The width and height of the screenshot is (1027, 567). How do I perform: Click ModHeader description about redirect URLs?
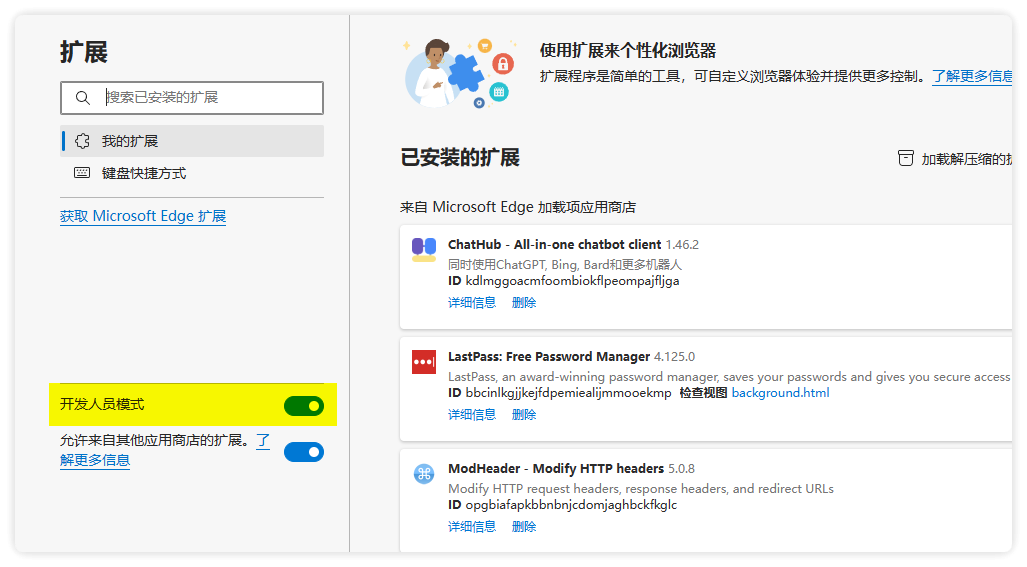[641, 488]
